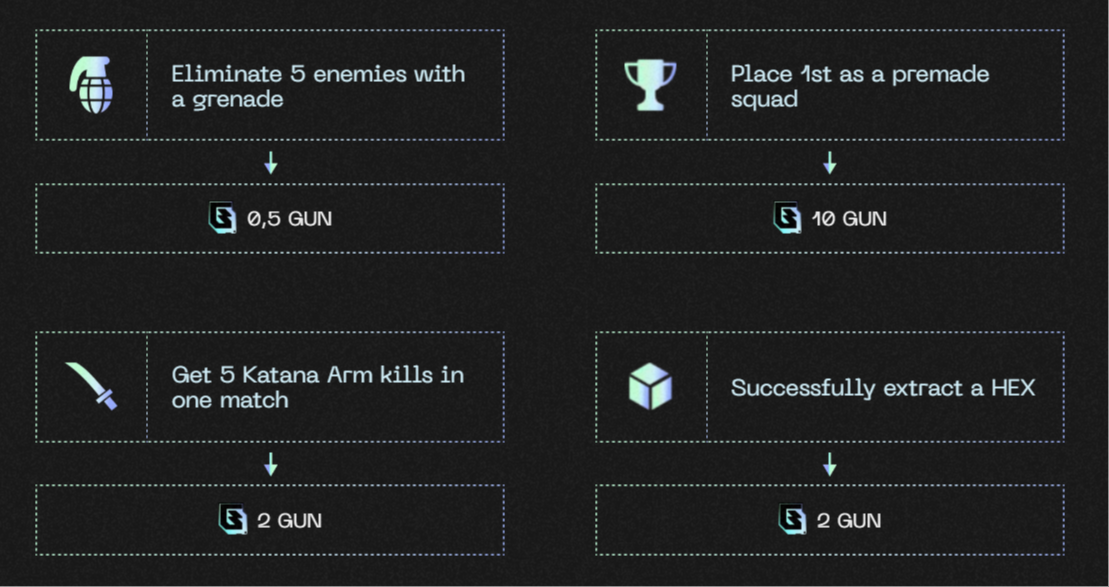This screenshot has width=1109, height=587.
Task: Click the arrow below the grenade quest
Action: [270, 163]
